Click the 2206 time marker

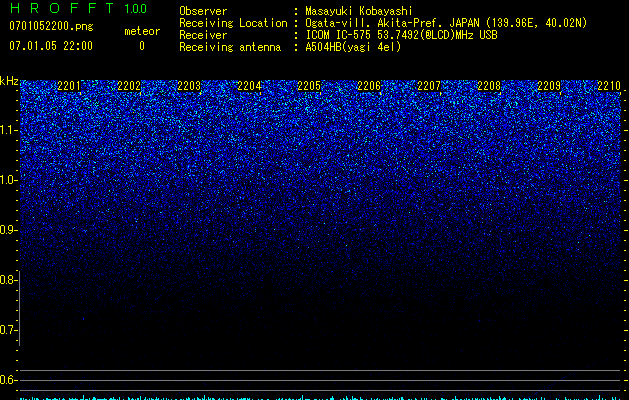(369, 86)
